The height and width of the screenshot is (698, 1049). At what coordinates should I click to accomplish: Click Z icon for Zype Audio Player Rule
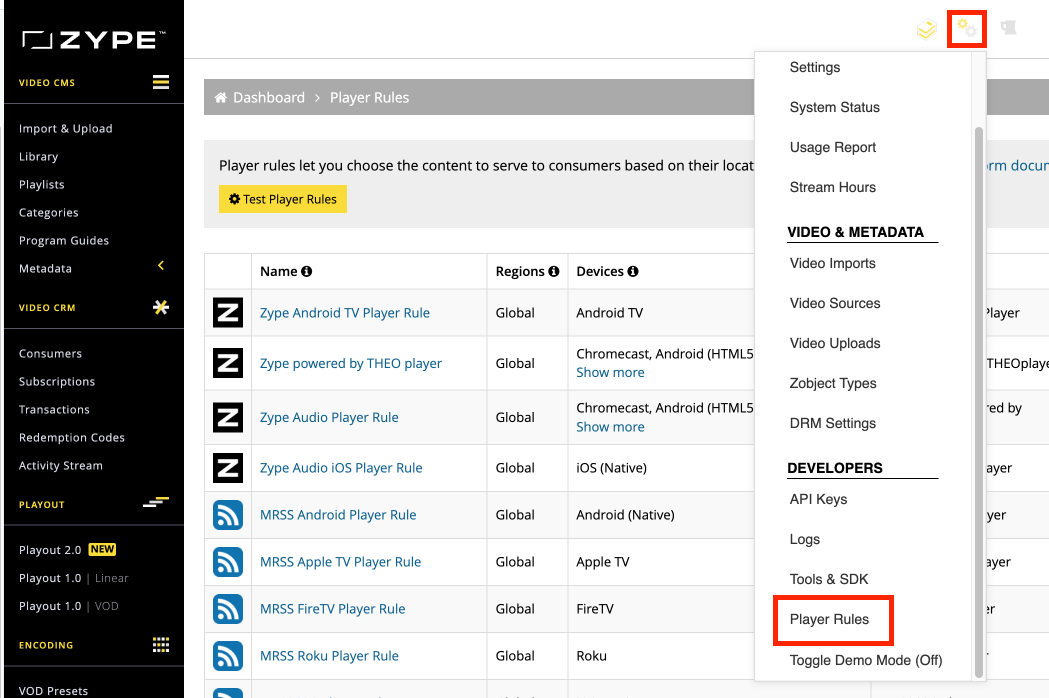(x=228, y=417)
